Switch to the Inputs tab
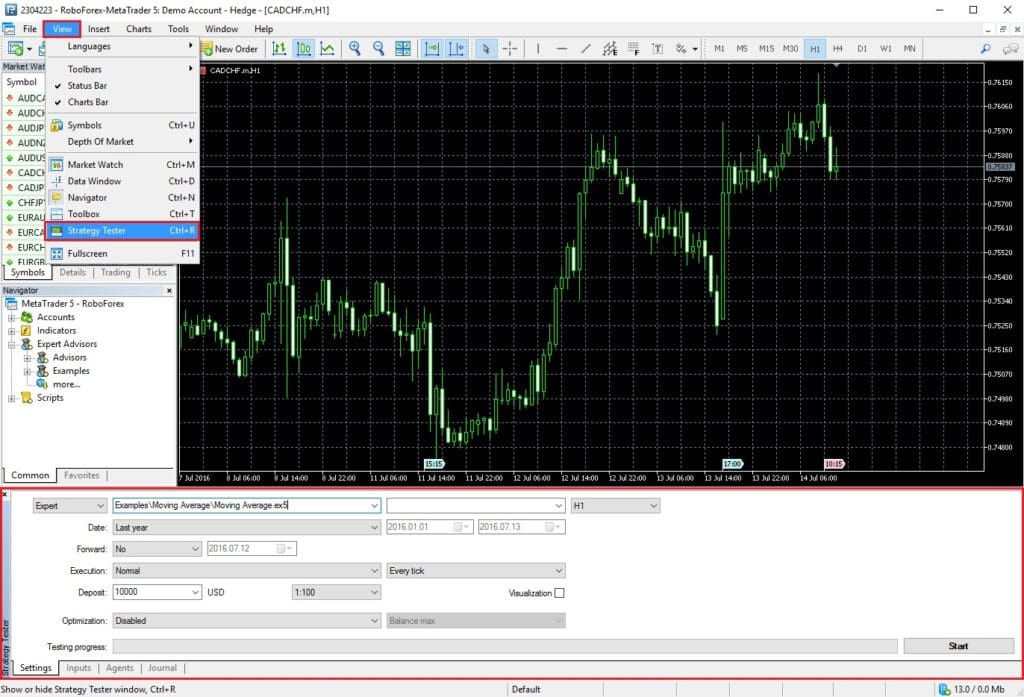The height and width of the screenshot is (697, 1024). (x=78, y=668)
